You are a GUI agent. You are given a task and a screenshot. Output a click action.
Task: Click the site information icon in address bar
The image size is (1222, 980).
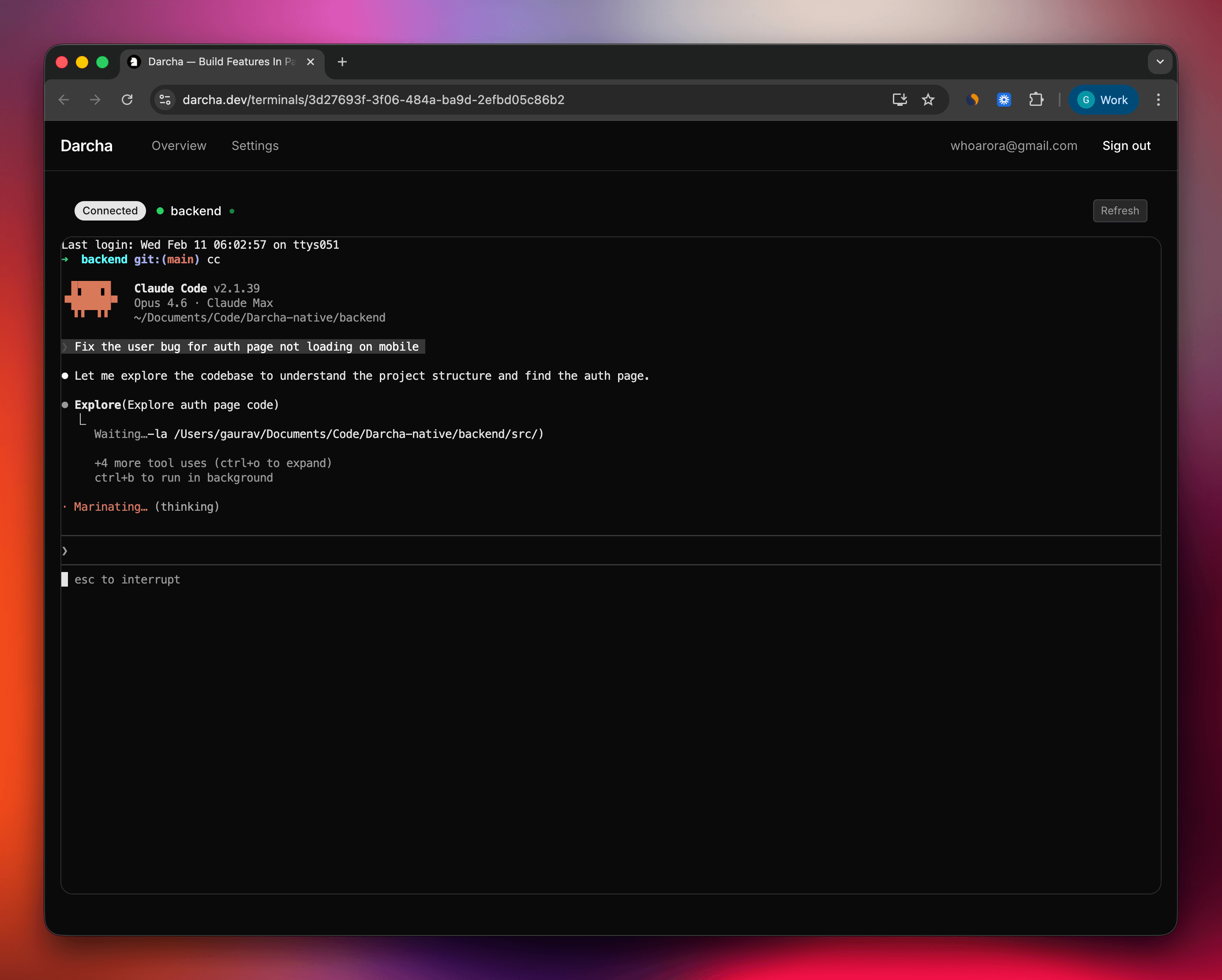165,100
